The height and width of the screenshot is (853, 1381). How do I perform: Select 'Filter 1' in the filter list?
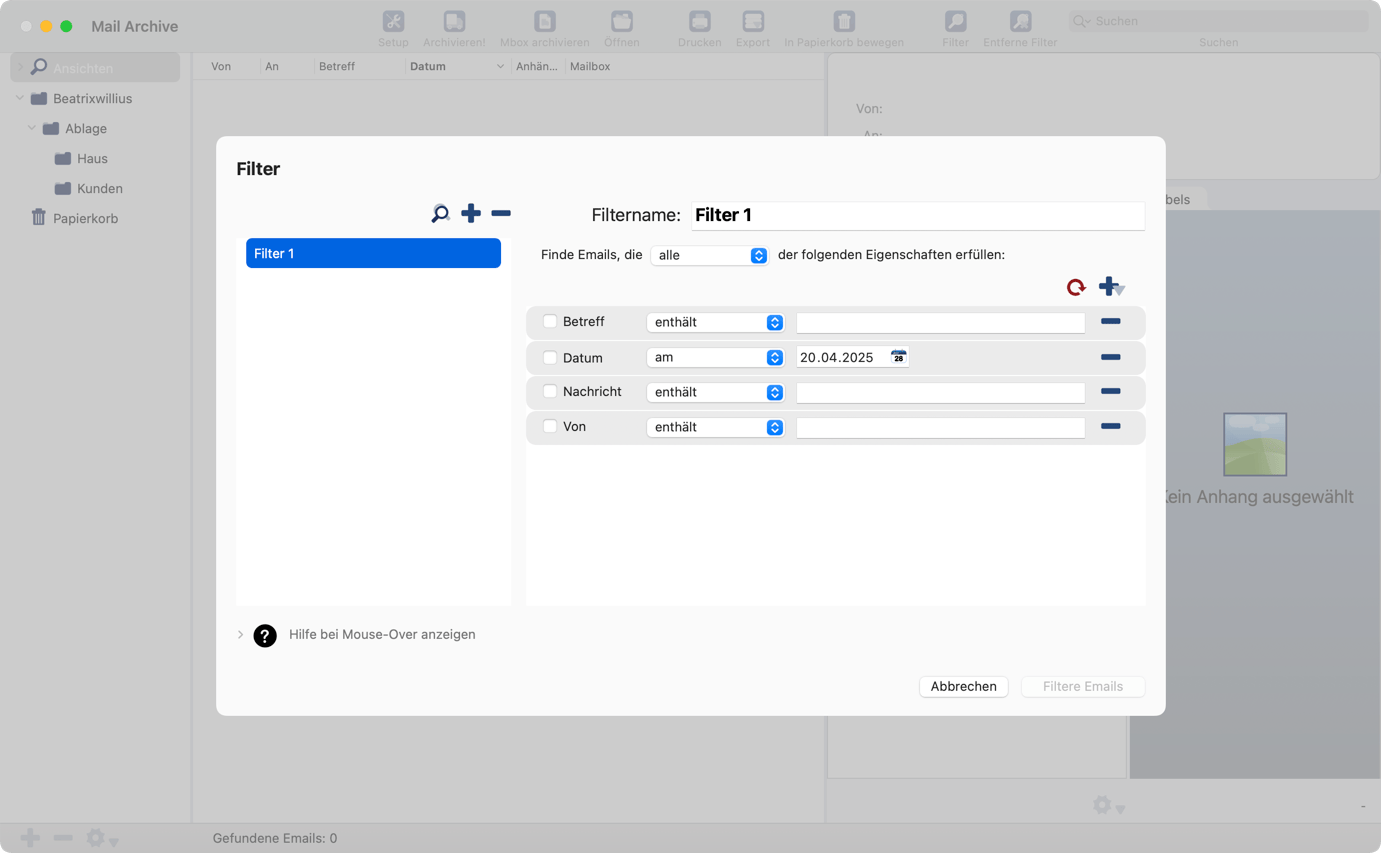click(373, 254)
